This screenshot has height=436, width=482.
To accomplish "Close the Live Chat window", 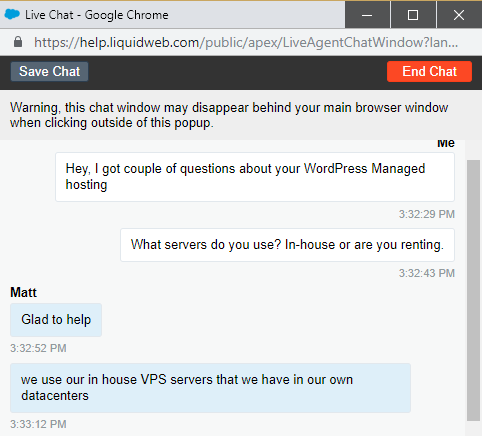I will (459, 15).
